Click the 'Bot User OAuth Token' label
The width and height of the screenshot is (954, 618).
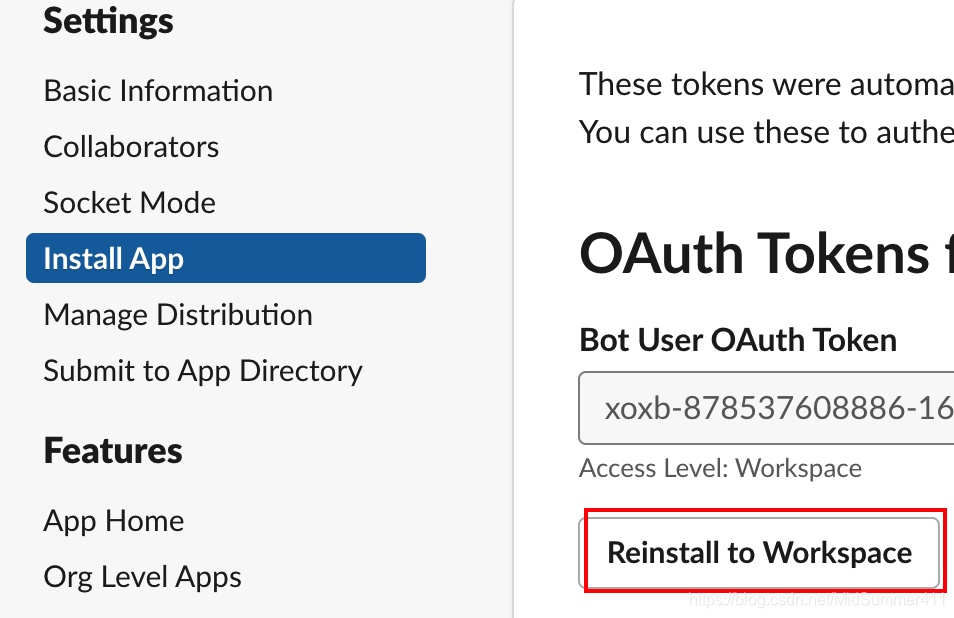[x=738, y=339]
